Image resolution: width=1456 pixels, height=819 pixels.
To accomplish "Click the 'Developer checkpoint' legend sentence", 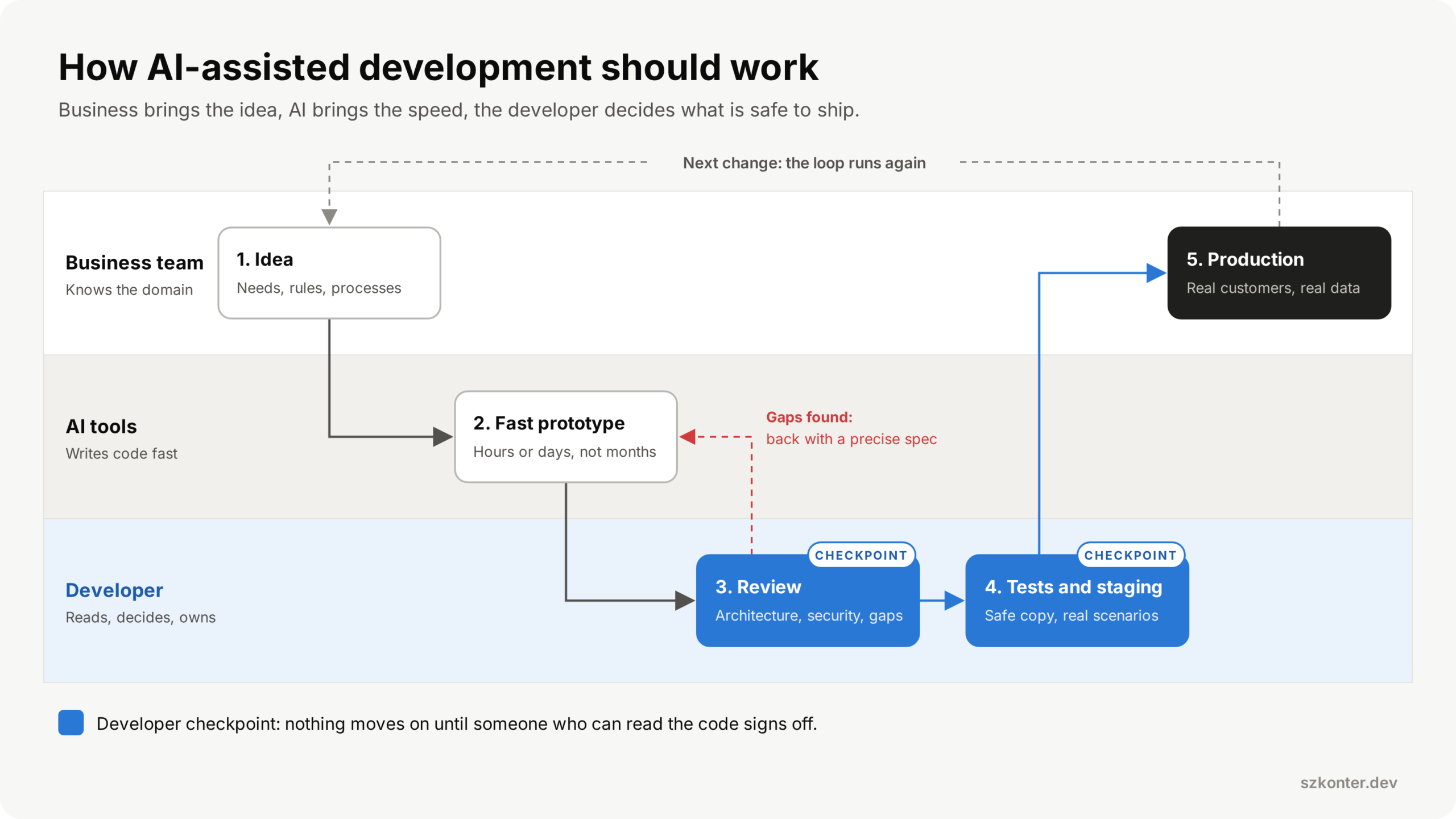I will [457, 724].
